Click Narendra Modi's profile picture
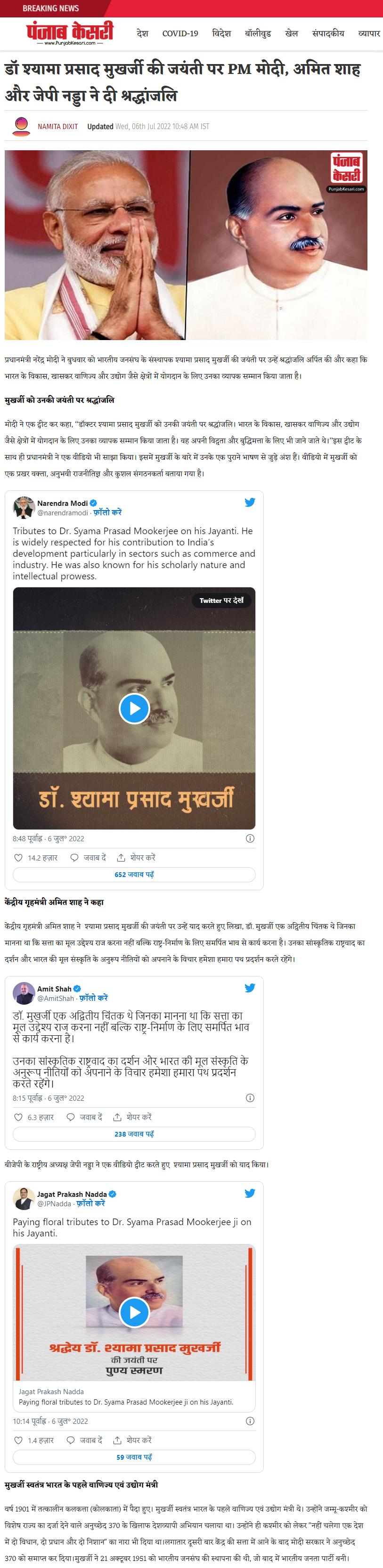 pyautogui.click(x=24, y=507)
